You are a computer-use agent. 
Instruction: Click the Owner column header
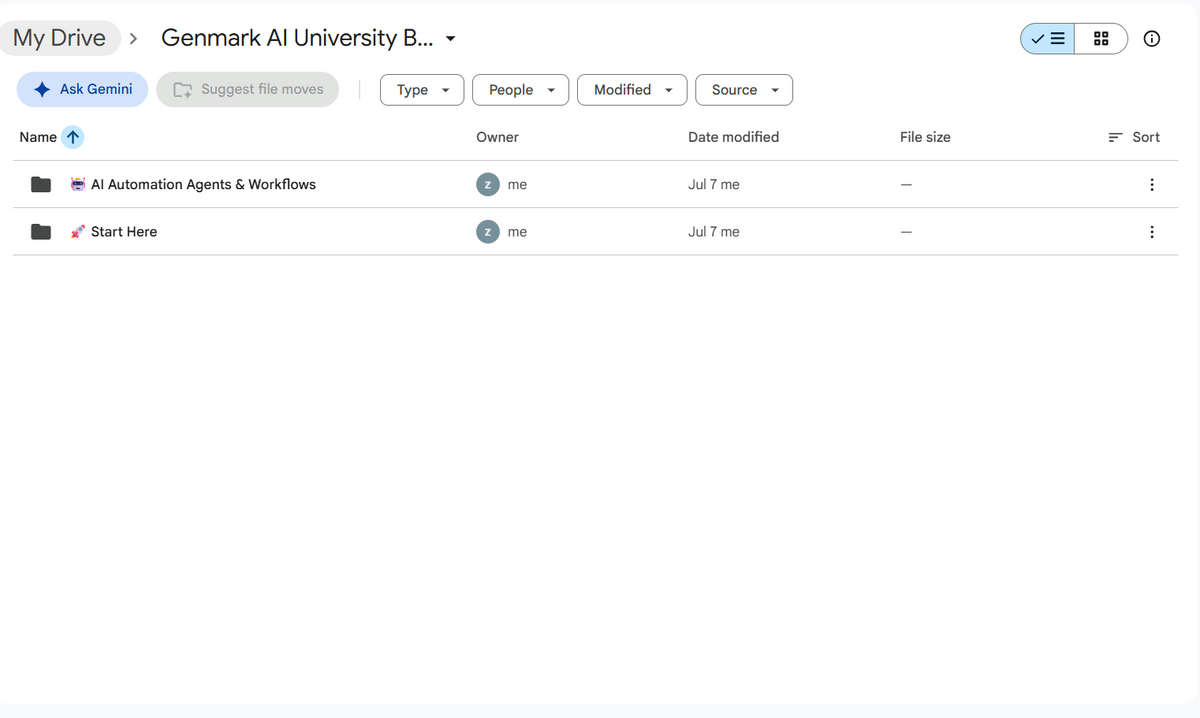[x=497, y=137]
